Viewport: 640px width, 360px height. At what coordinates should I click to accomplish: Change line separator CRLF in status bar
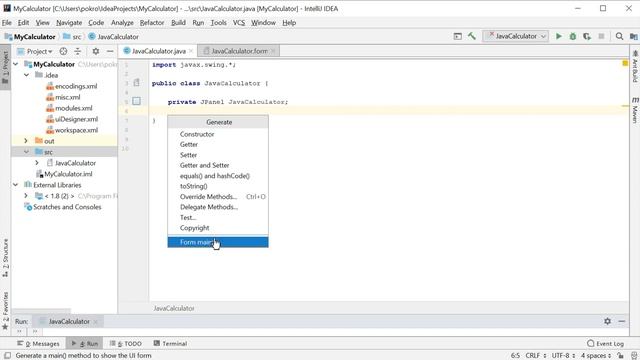[536, 356]
